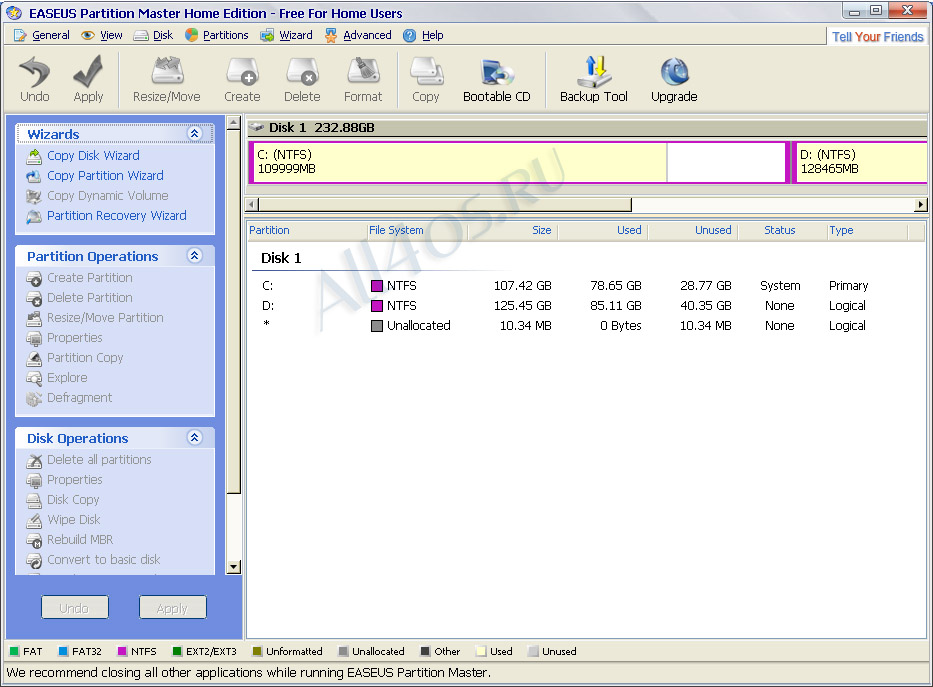Screen dimensions: 933x687
Task: Click the Tell Your Friends link
Action: [x=878, y=37]
